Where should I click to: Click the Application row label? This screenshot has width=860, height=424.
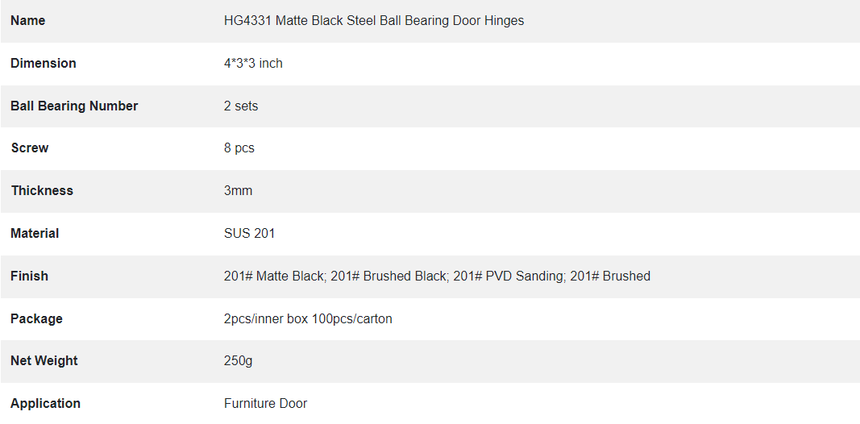[46, 404]
